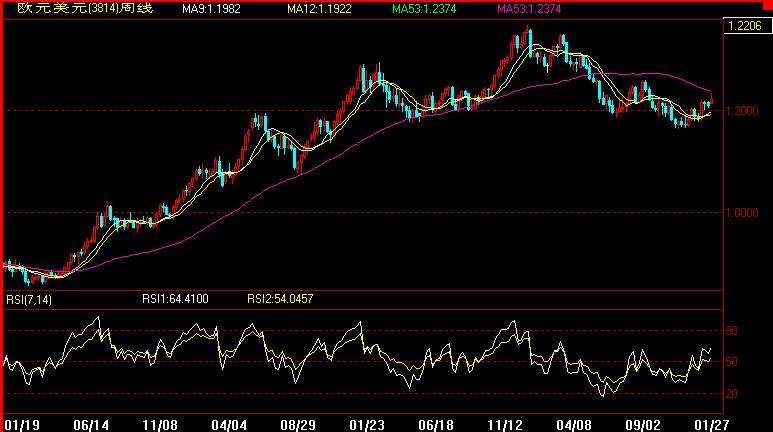Click the 09/02 date label

pyautogui.click(x=643, y=425)
